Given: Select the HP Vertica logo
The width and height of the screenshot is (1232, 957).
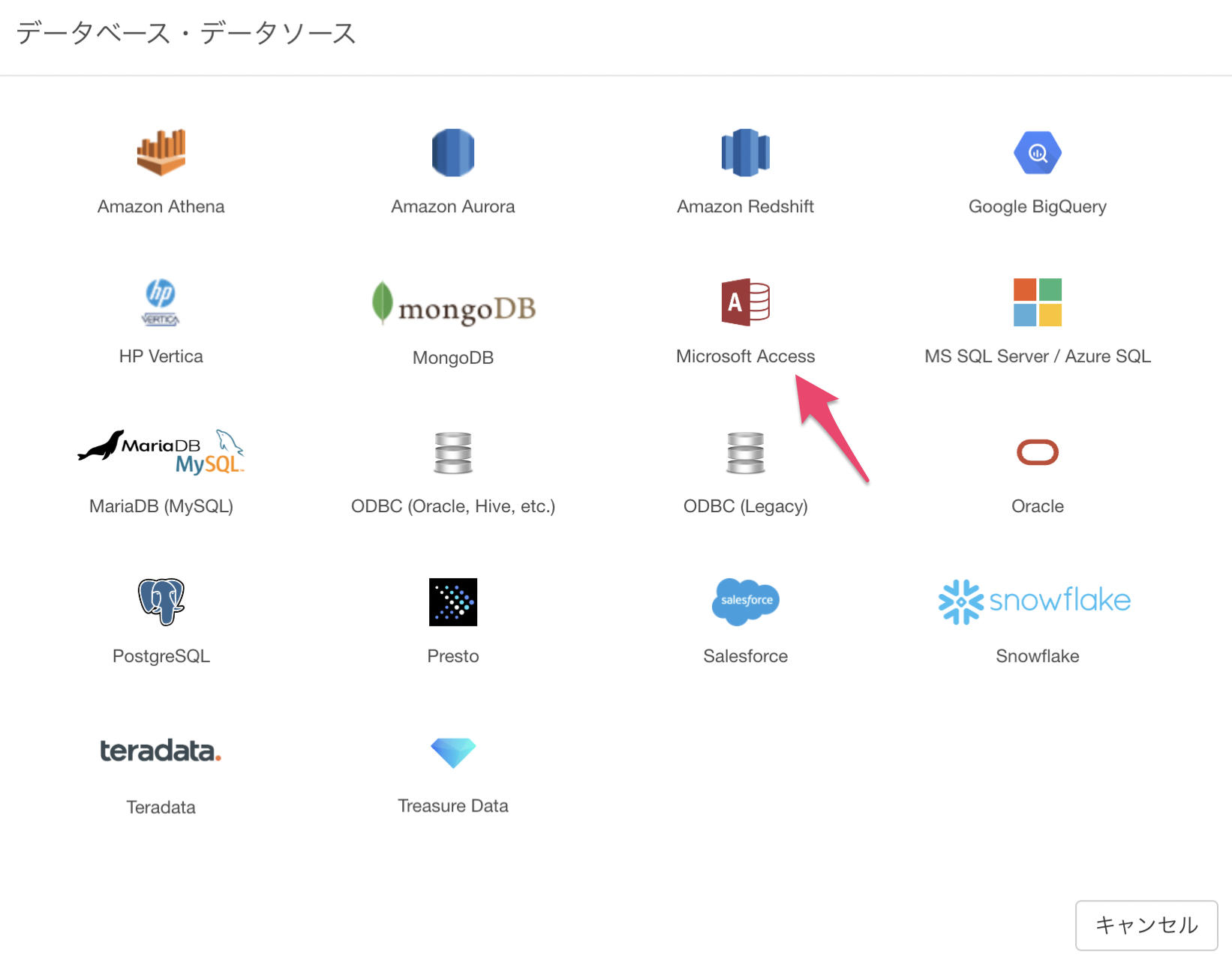Looking at the screenshot, I should click(161, 302).
